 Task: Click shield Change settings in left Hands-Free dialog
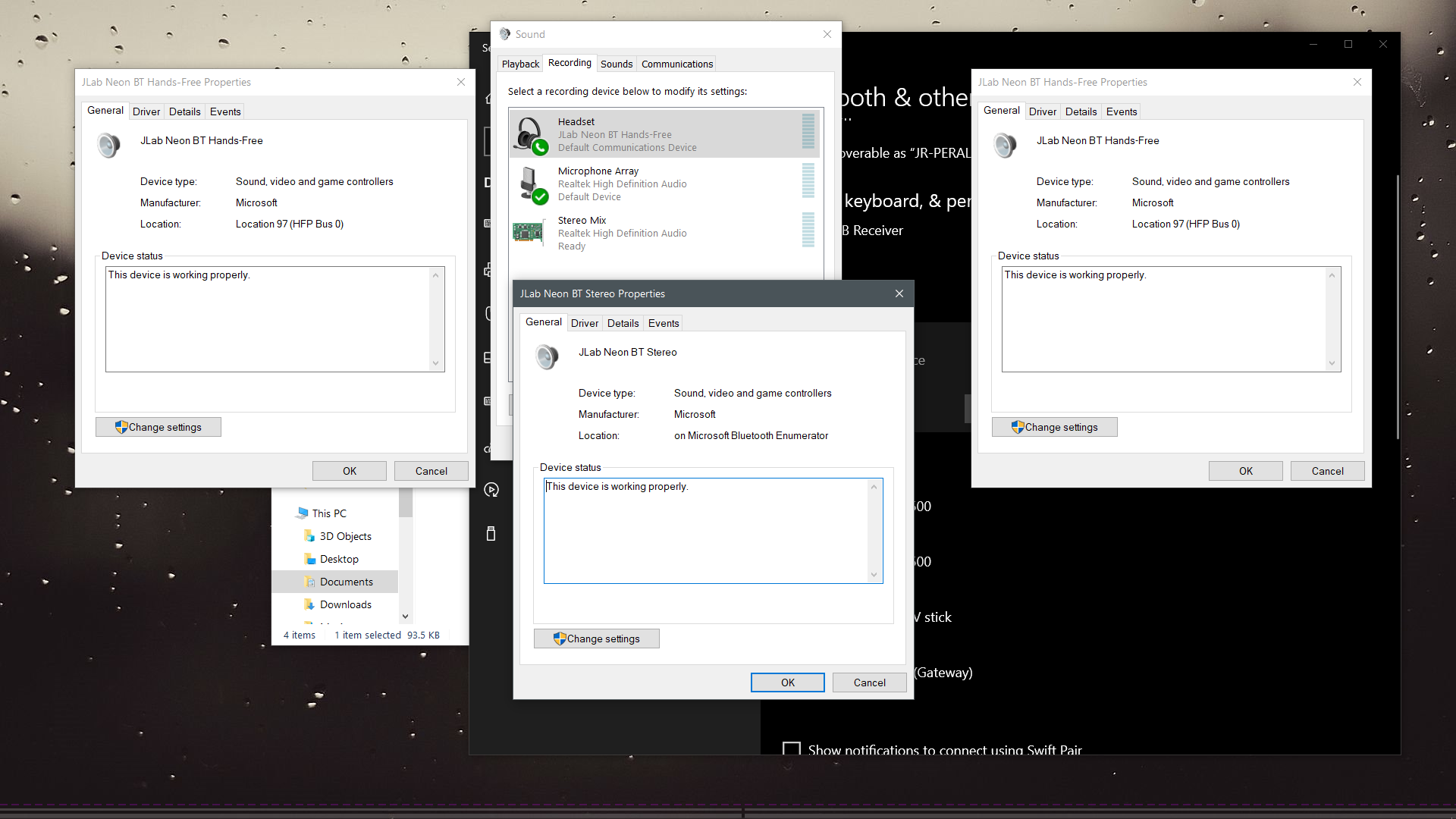pyautogui.click(x=158, y=427)
